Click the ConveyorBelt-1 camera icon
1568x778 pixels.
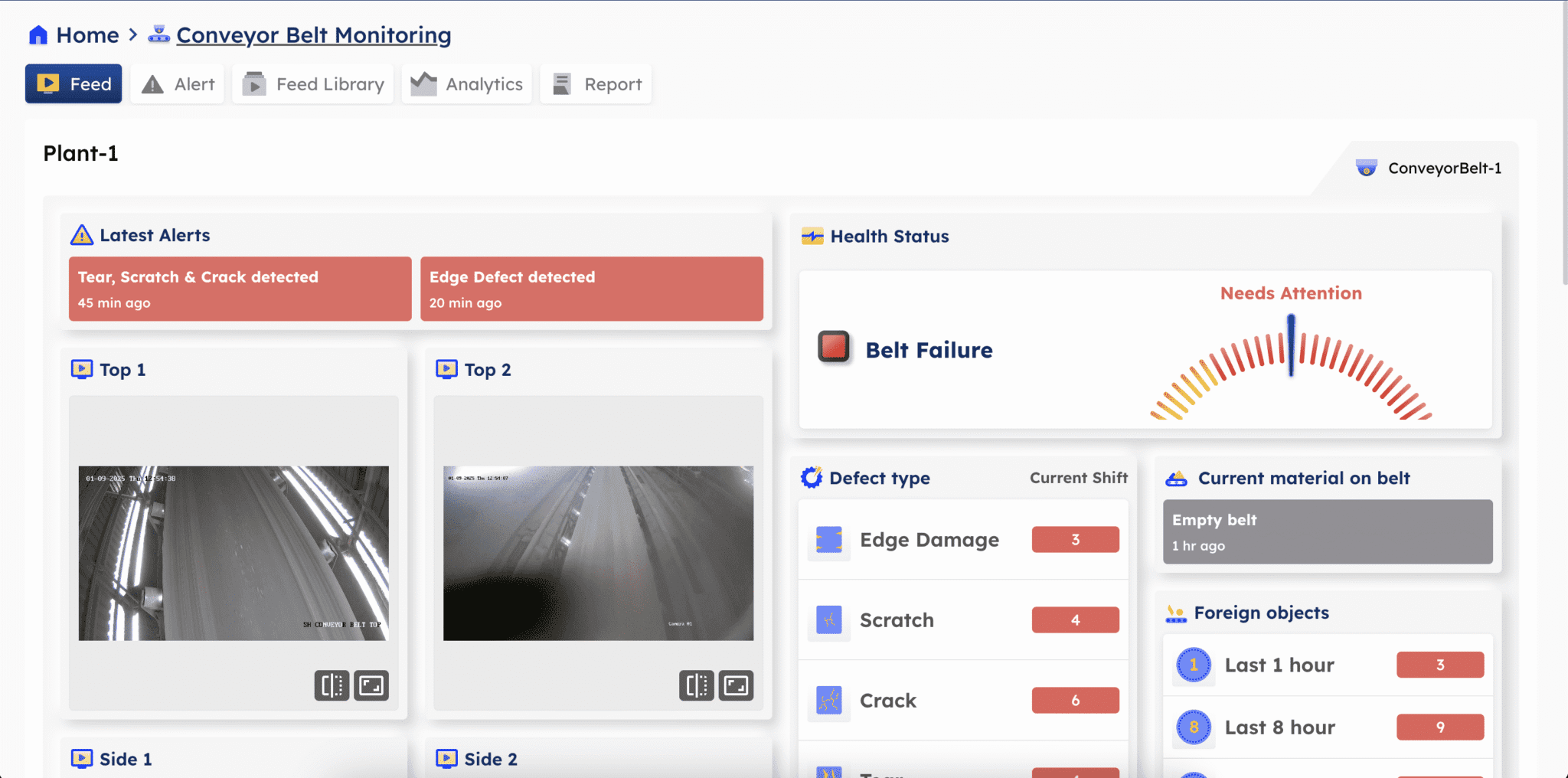point(1366,168)
